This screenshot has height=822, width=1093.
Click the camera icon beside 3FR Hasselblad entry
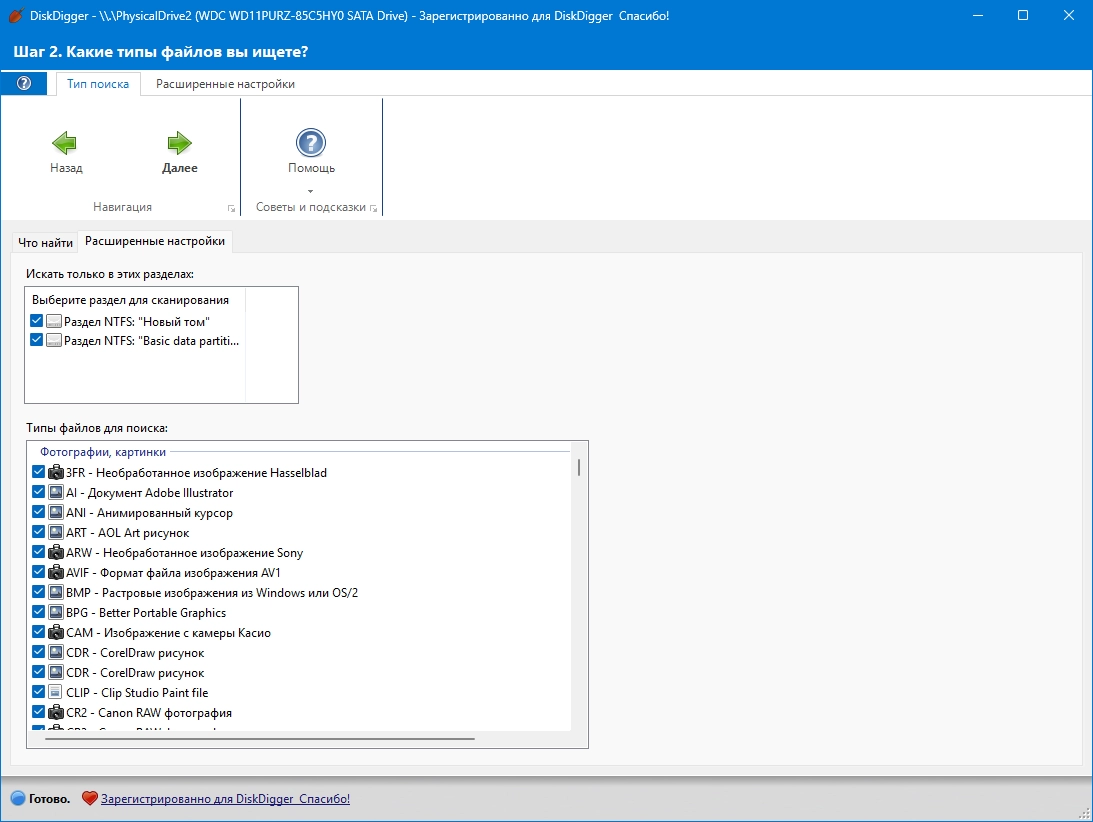56,472
